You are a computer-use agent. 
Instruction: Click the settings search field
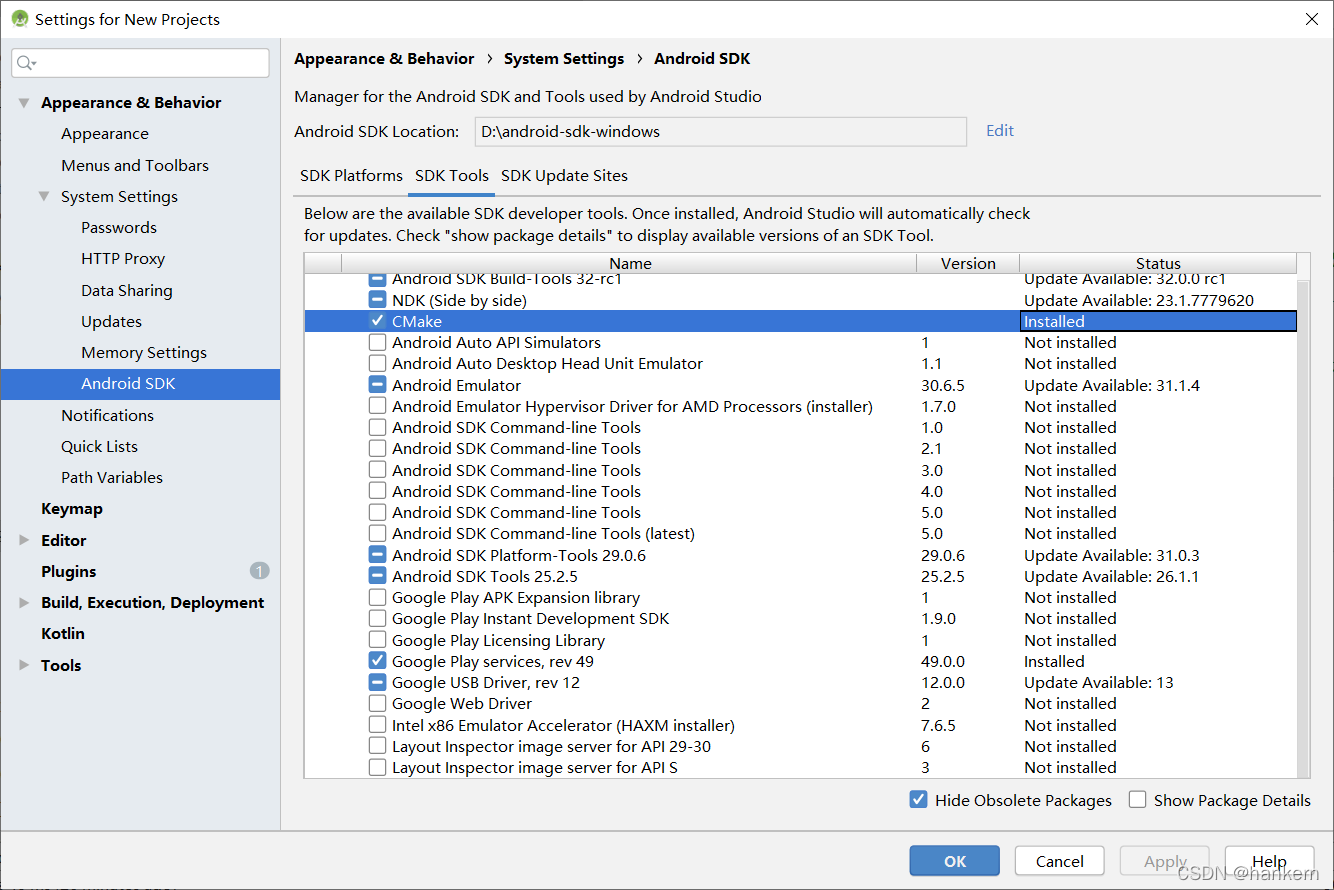[x=140, y=63]
